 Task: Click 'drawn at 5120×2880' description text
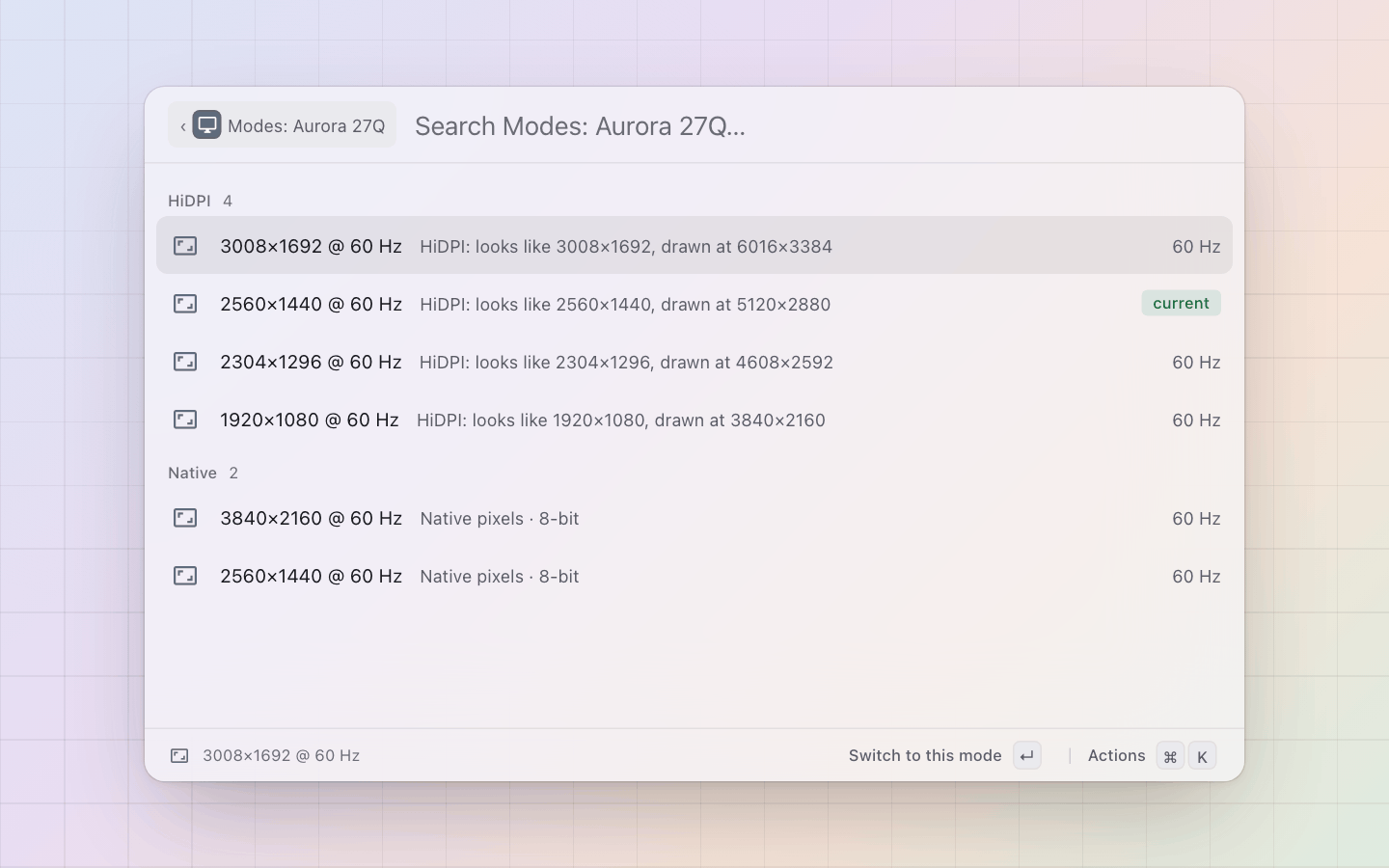point(746,305)
